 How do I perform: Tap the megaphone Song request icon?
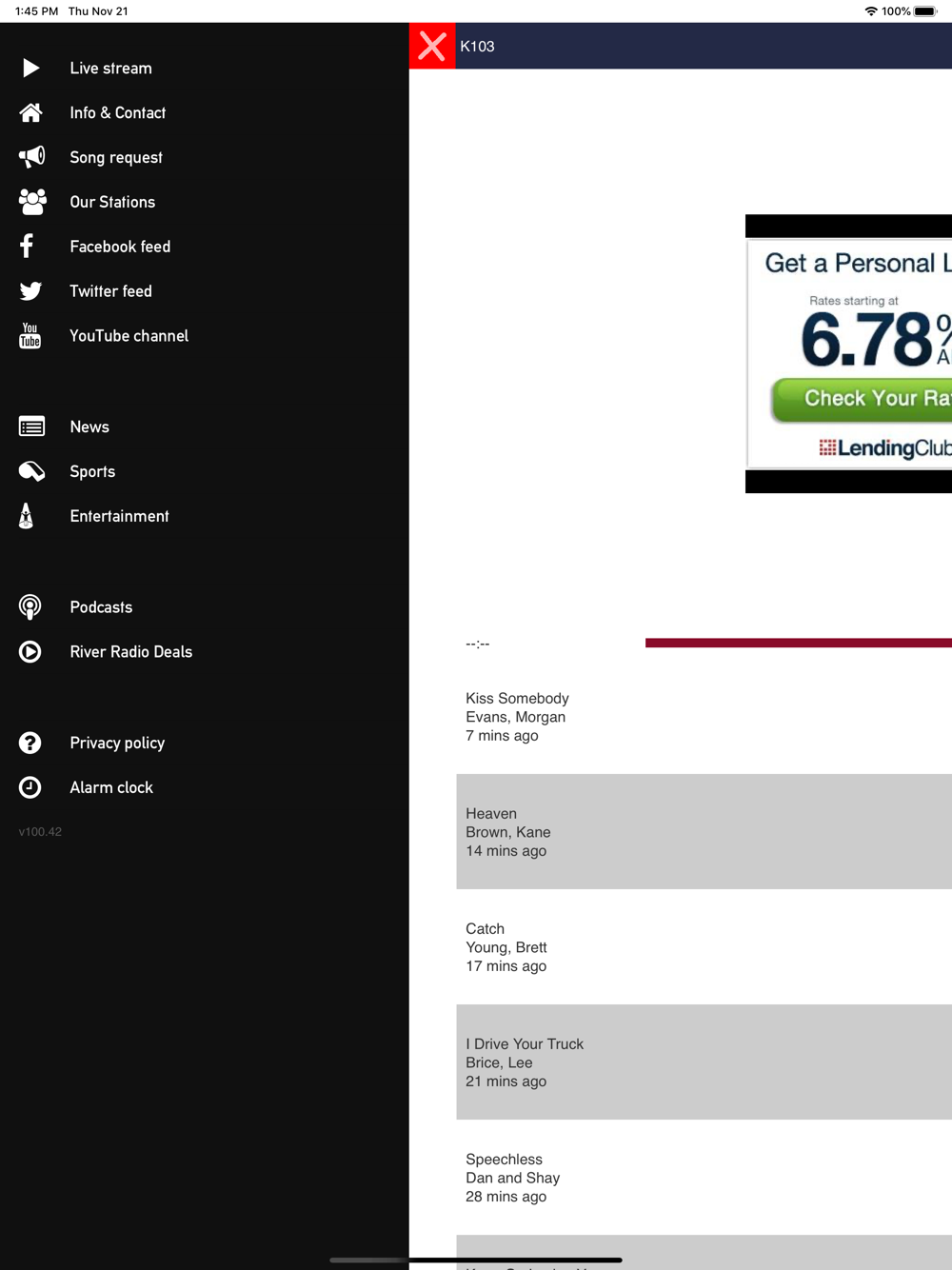31,157
